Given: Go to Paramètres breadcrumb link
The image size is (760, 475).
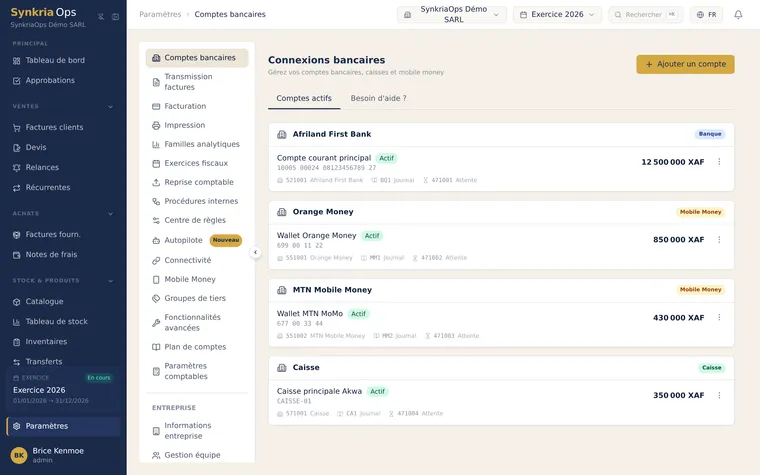Looking at the screenshot, I should [160, 15].
